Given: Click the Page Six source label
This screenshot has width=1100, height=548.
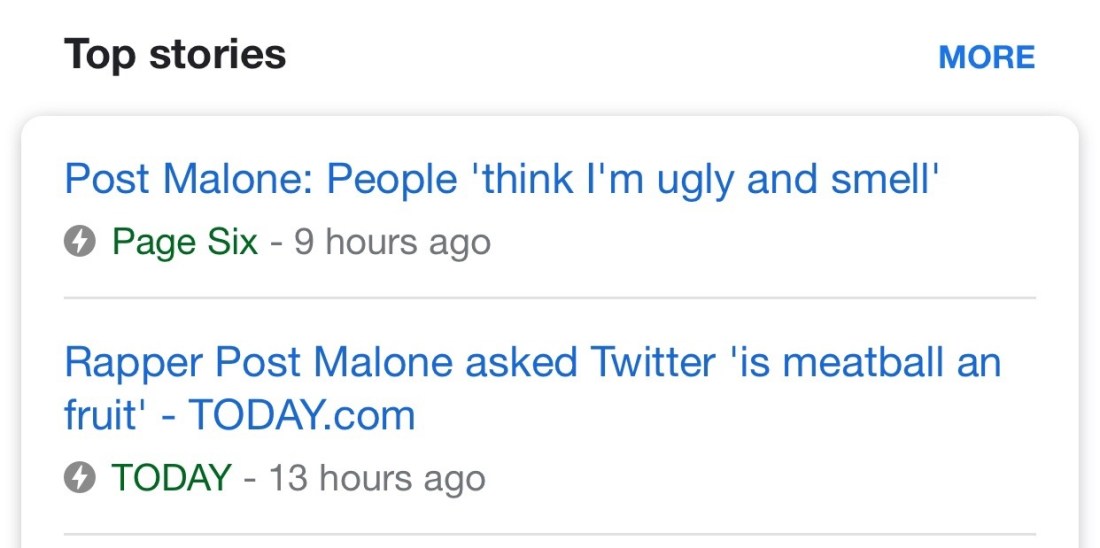Looking at the screenshot, I should point(185,242).
